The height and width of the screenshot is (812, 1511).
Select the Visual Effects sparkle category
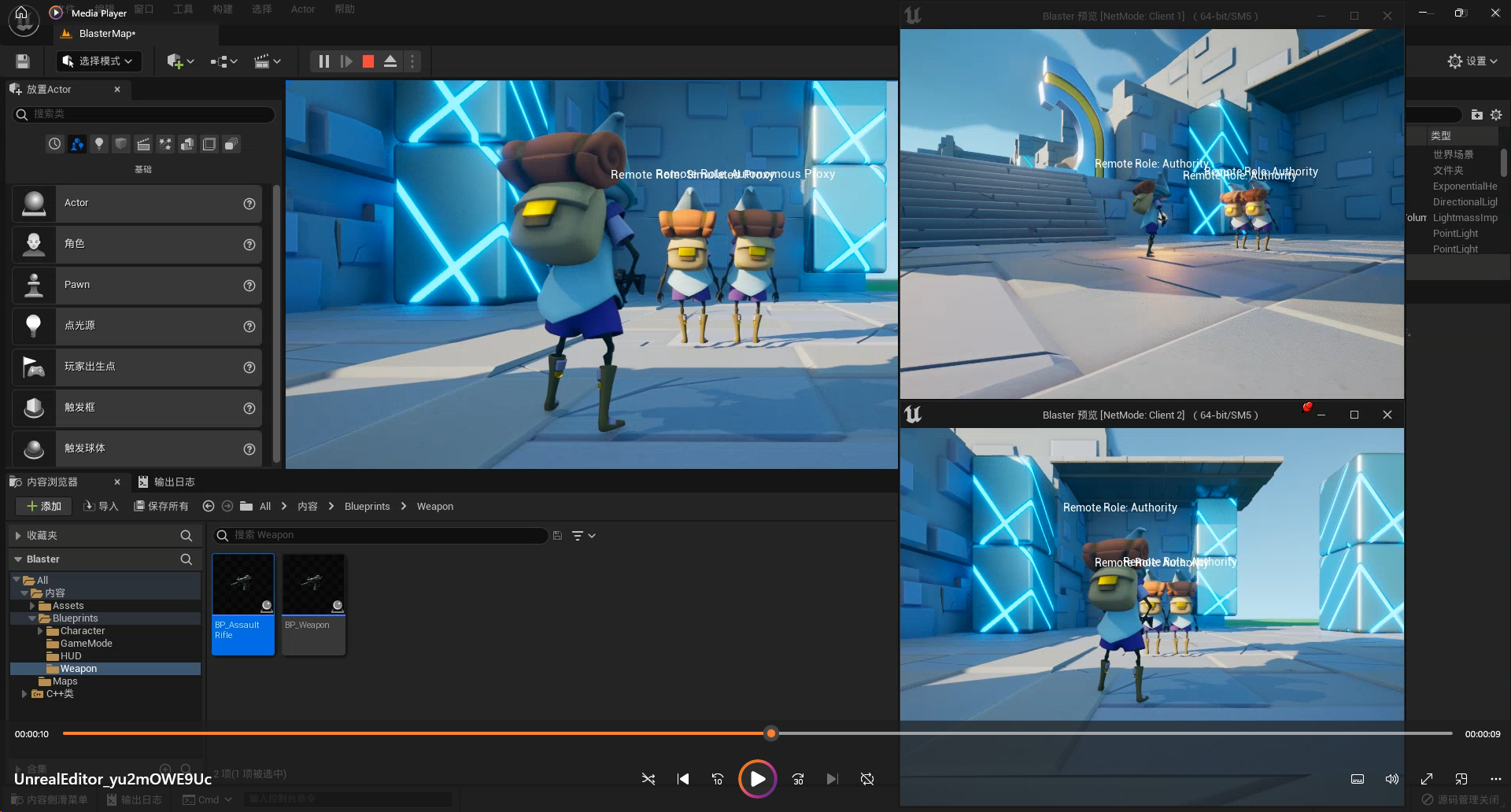165,144
